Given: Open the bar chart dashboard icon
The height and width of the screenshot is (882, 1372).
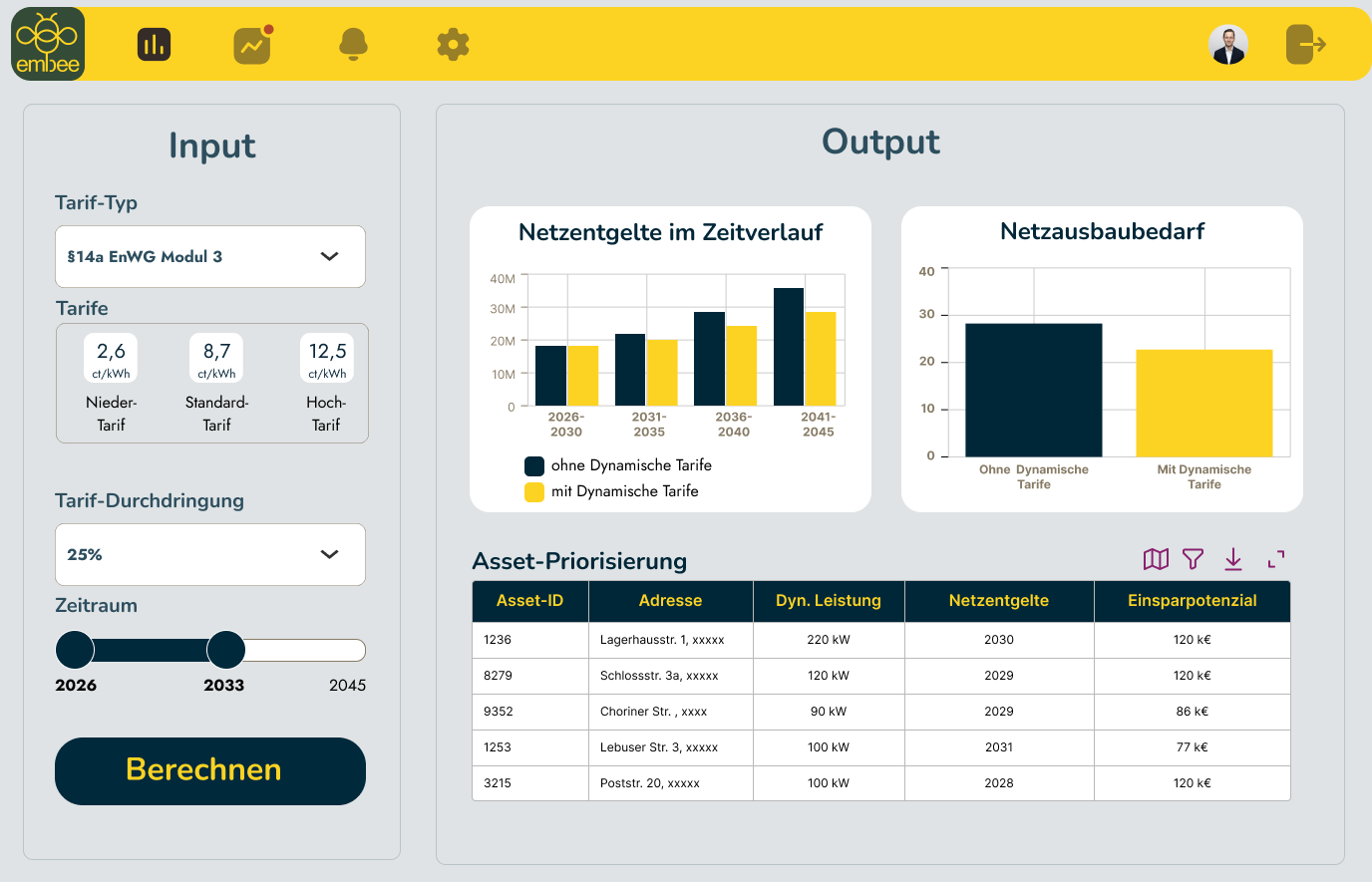Looking at the screenshot, I should click(x=154, y=45).
